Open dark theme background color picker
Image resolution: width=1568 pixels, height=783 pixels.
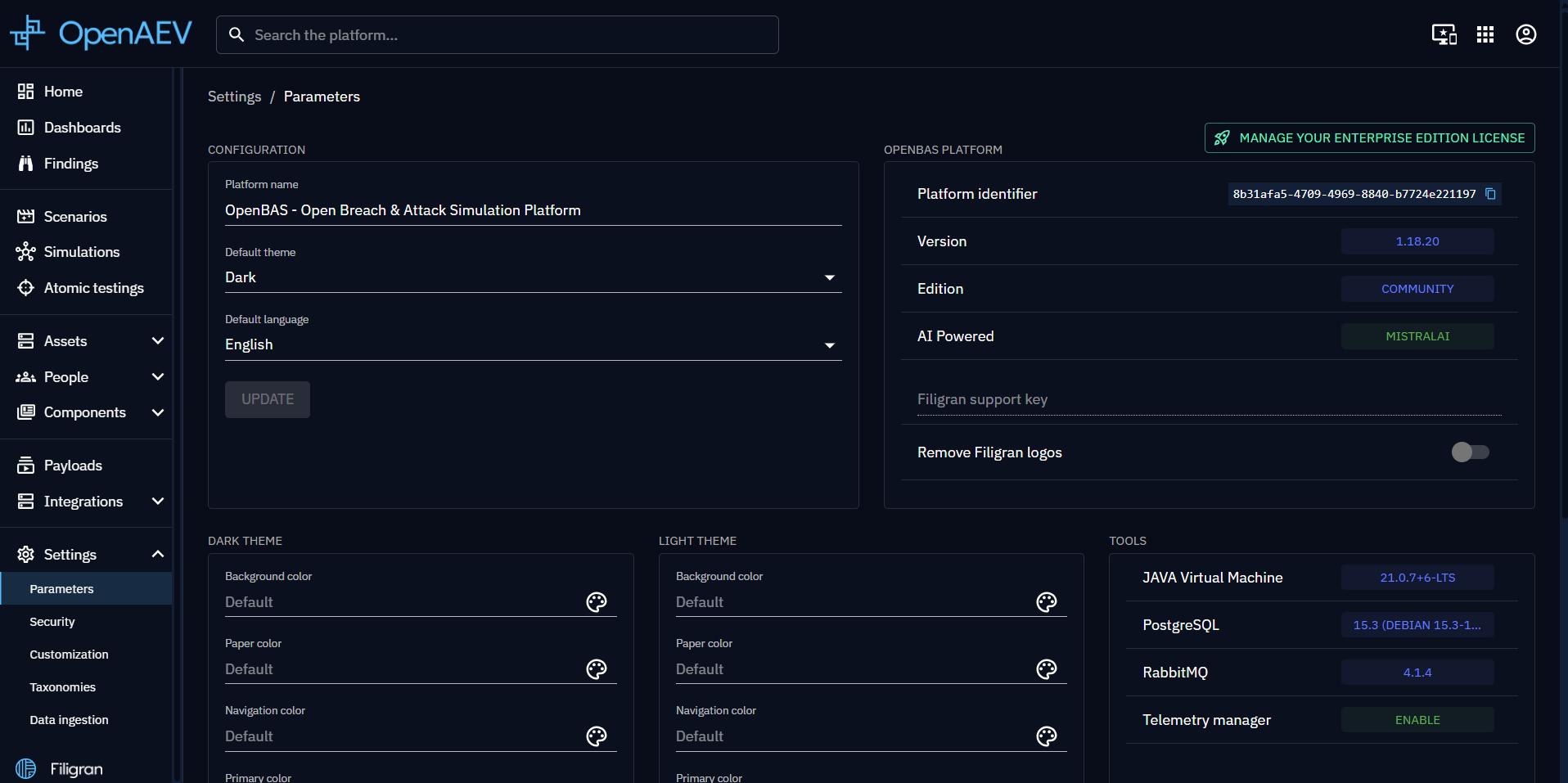tap(597, 602)
